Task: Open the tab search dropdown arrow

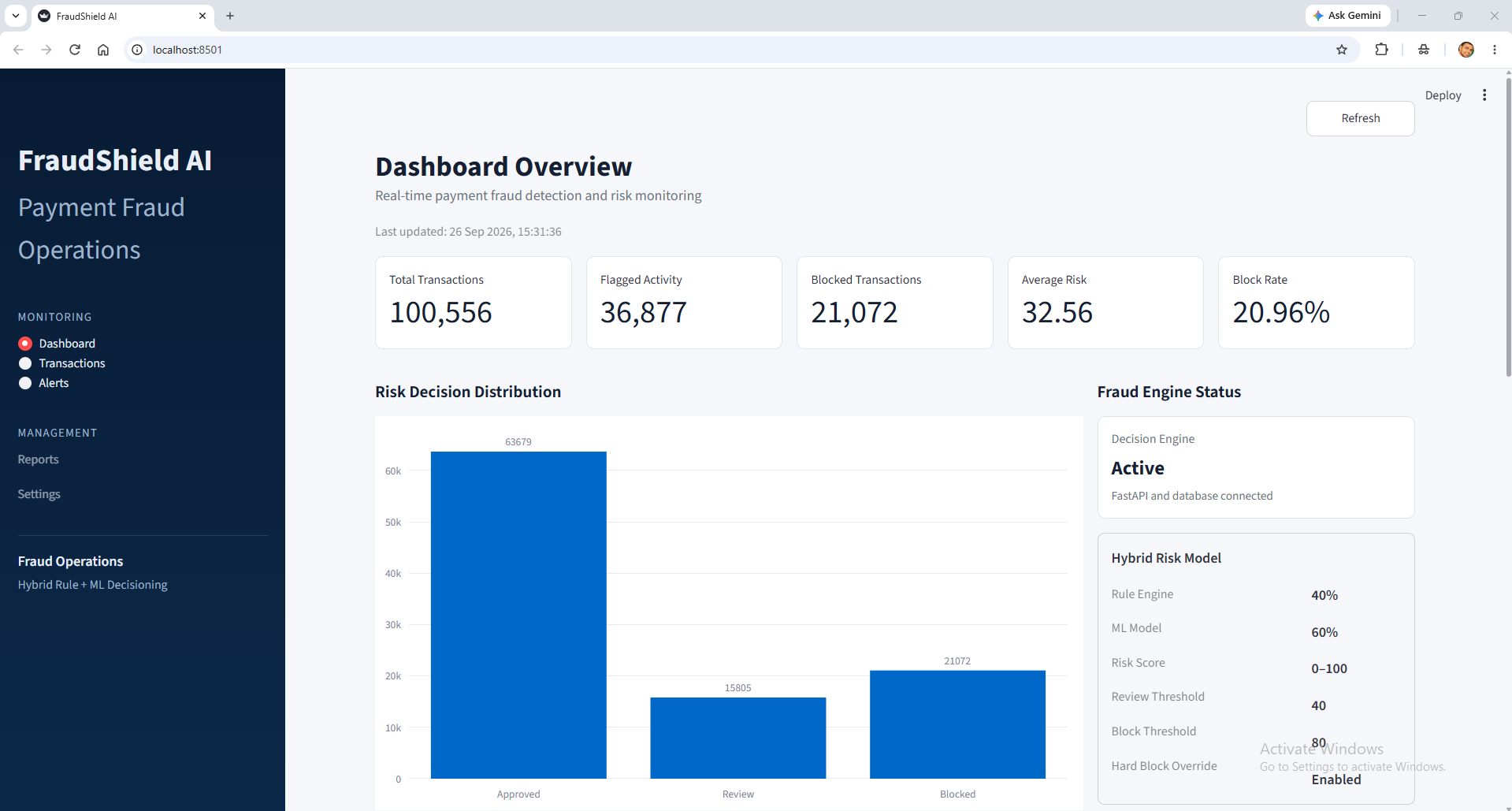Action: click(16, 16)
